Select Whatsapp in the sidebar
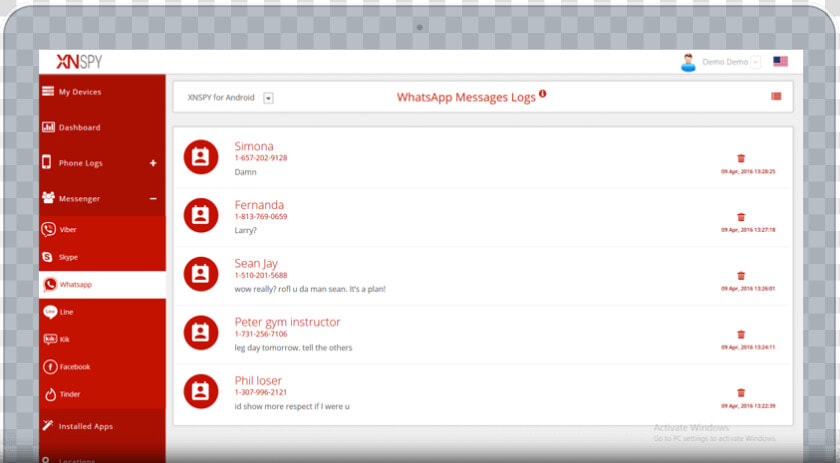Viewport: 840px width, 463px height. [102, 285]
